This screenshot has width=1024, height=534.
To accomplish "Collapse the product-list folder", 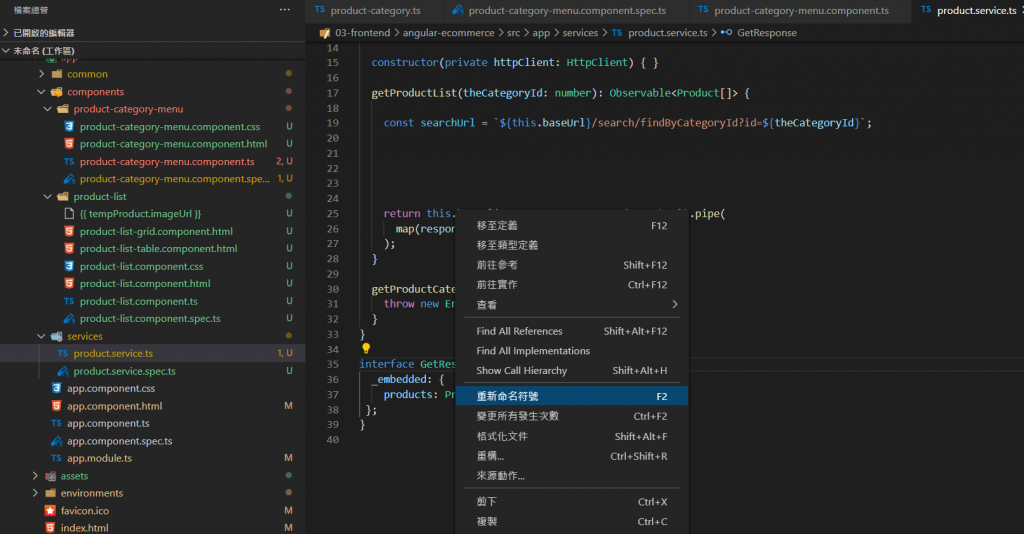I will [48, 196].
